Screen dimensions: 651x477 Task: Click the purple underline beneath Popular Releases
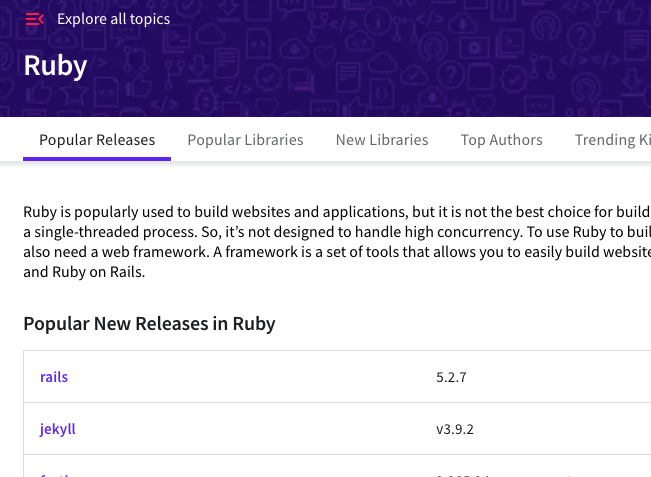coord(97,159)
